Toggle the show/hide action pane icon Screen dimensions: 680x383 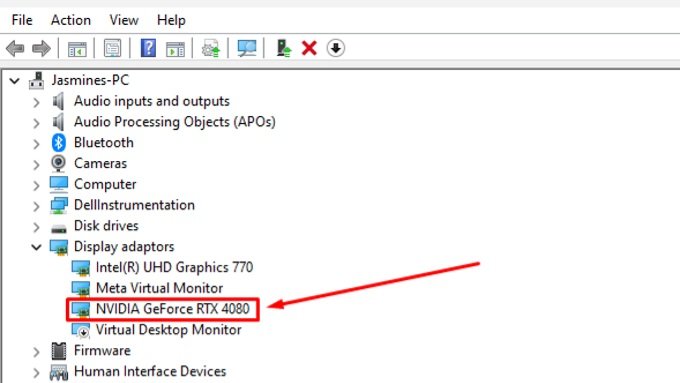[175, 49]
